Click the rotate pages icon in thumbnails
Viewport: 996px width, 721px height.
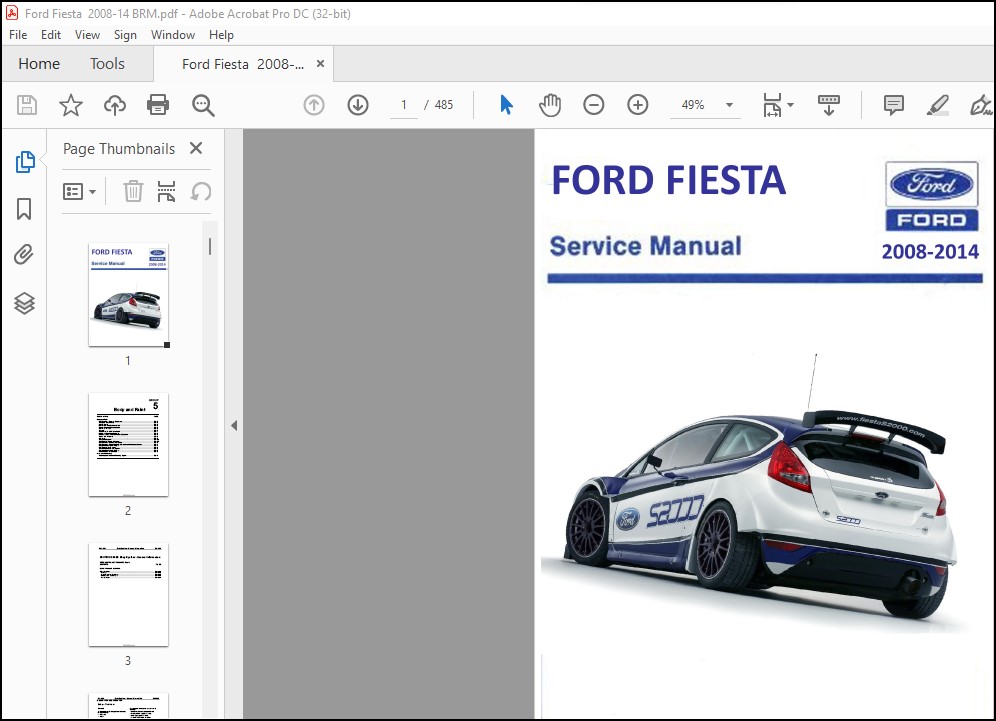coord(201,191)
